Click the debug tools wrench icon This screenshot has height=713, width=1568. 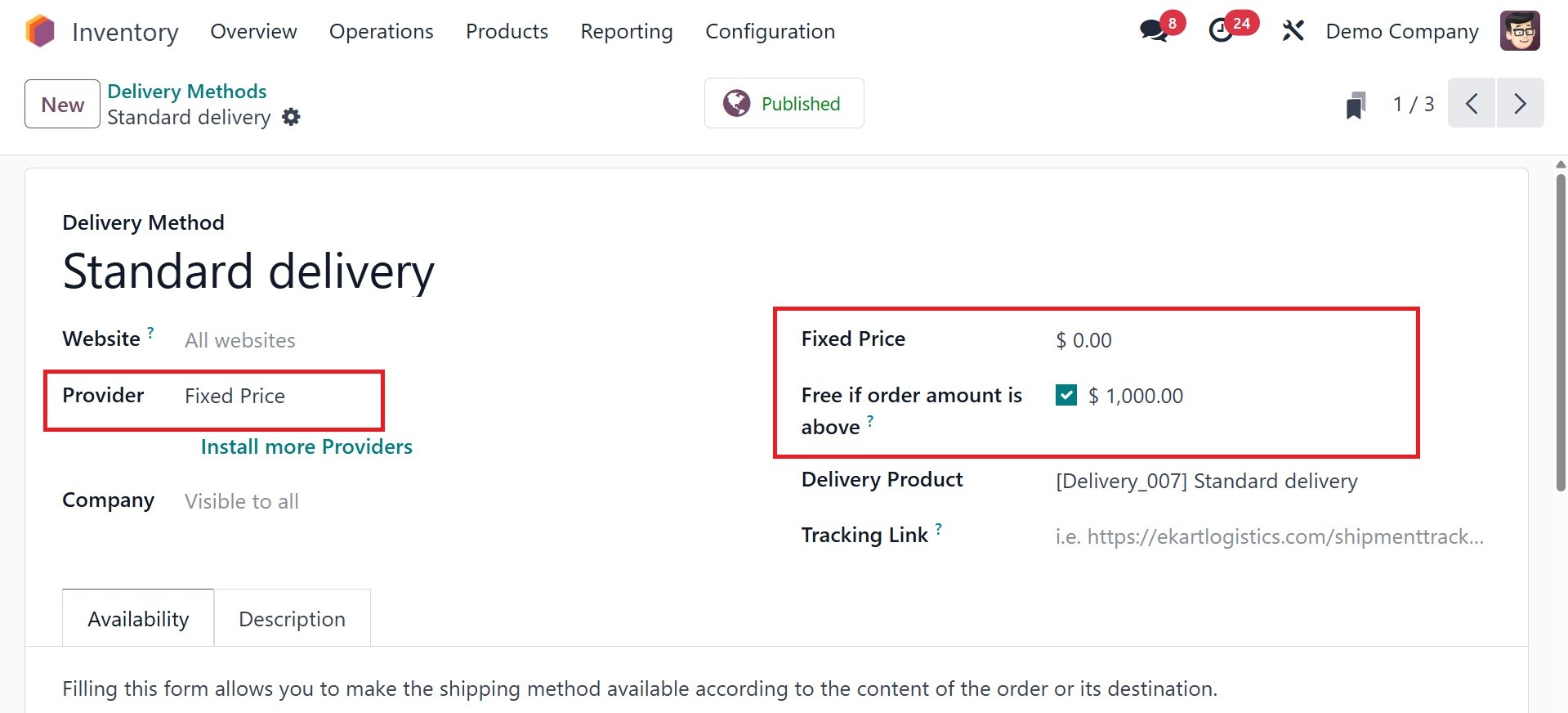pos(1293,31)
